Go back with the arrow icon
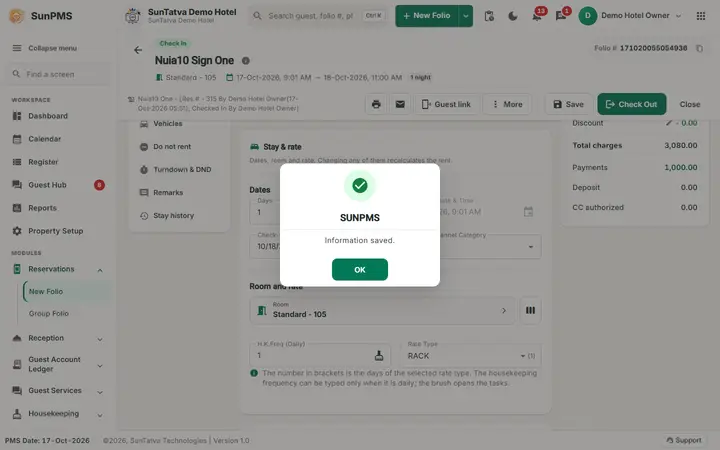The width and height of the screenshot is (720, 450). [x=138, y=50]
